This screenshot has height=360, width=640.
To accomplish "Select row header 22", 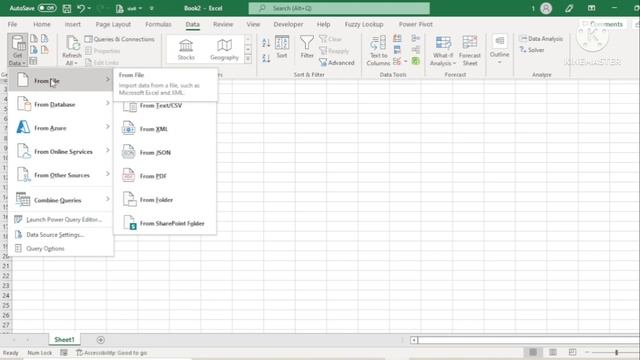I will [6, 276].
